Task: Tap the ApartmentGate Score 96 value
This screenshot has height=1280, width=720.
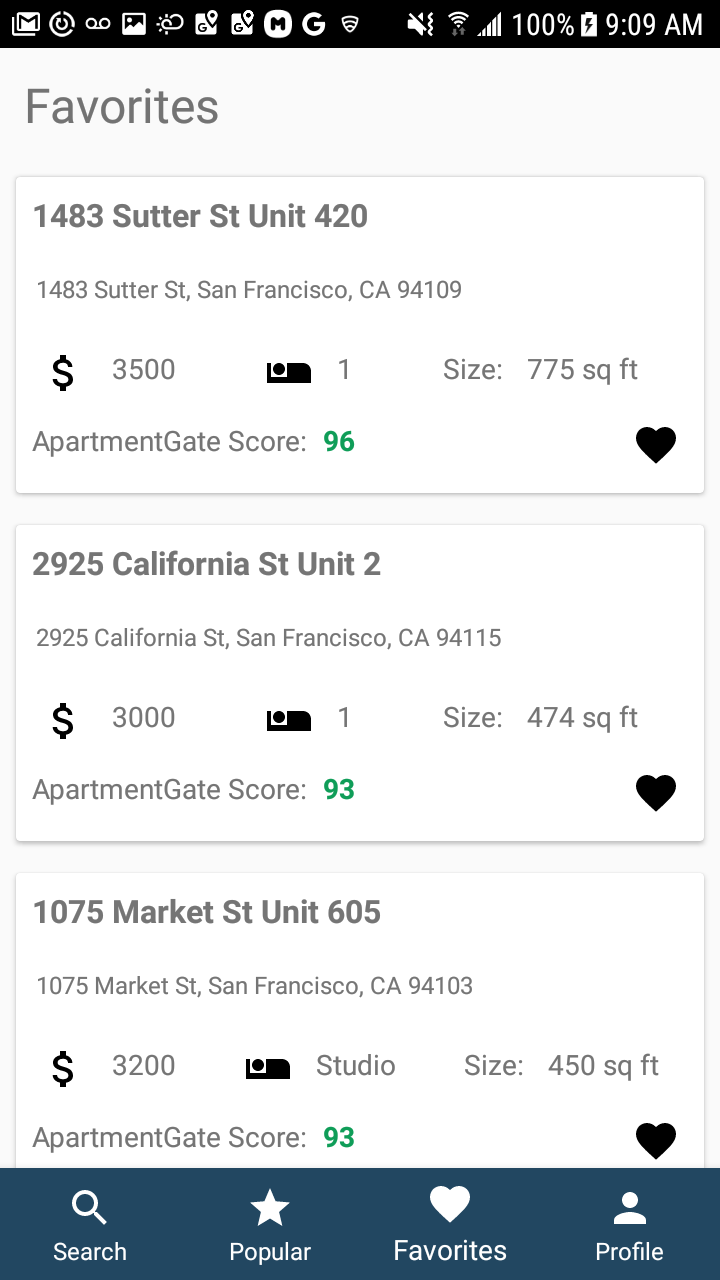Action: 339,442
